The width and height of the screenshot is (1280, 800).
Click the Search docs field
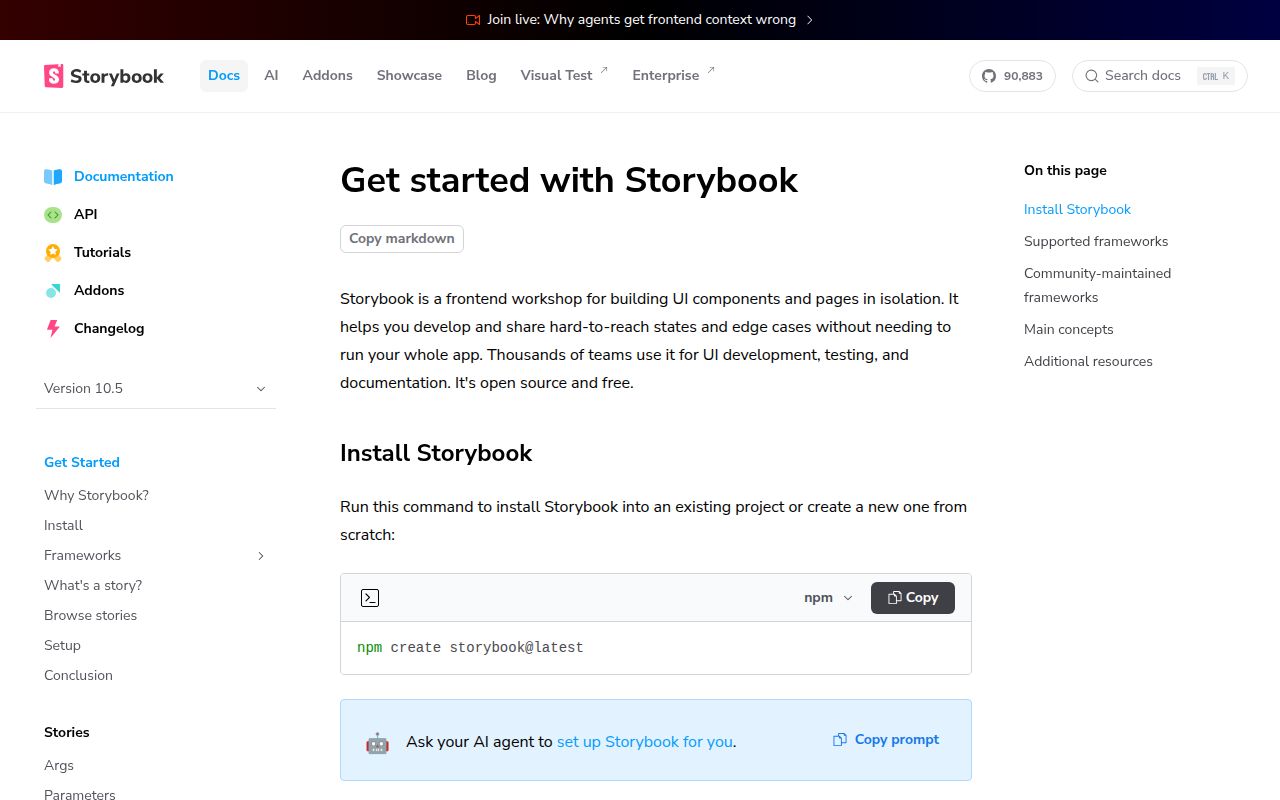pos(1160,76)
